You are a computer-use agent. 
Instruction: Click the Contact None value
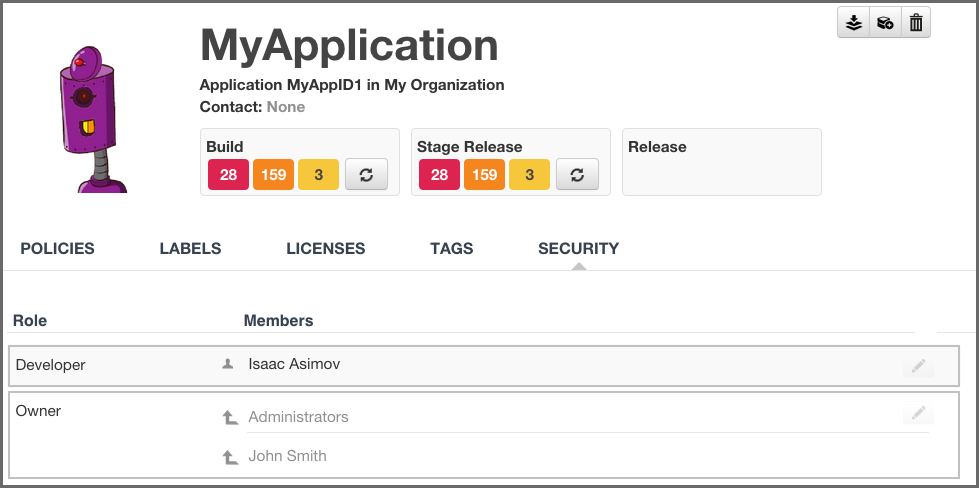click(286, 107)
